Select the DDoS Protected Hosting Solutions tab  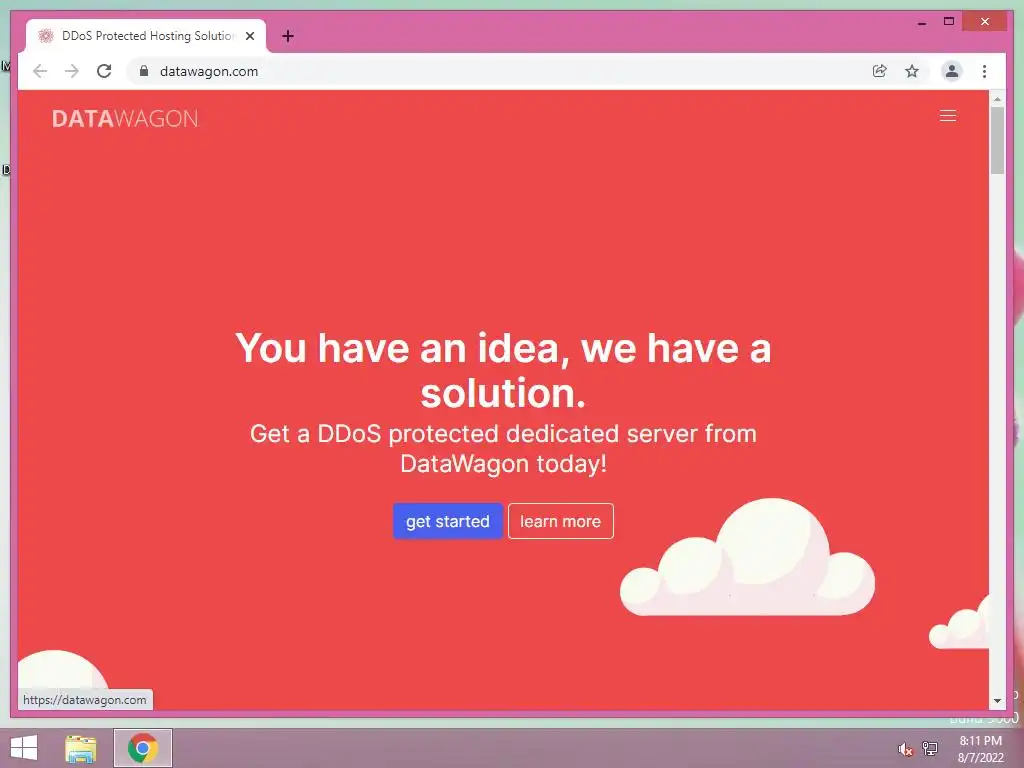[x=146, y=36]
